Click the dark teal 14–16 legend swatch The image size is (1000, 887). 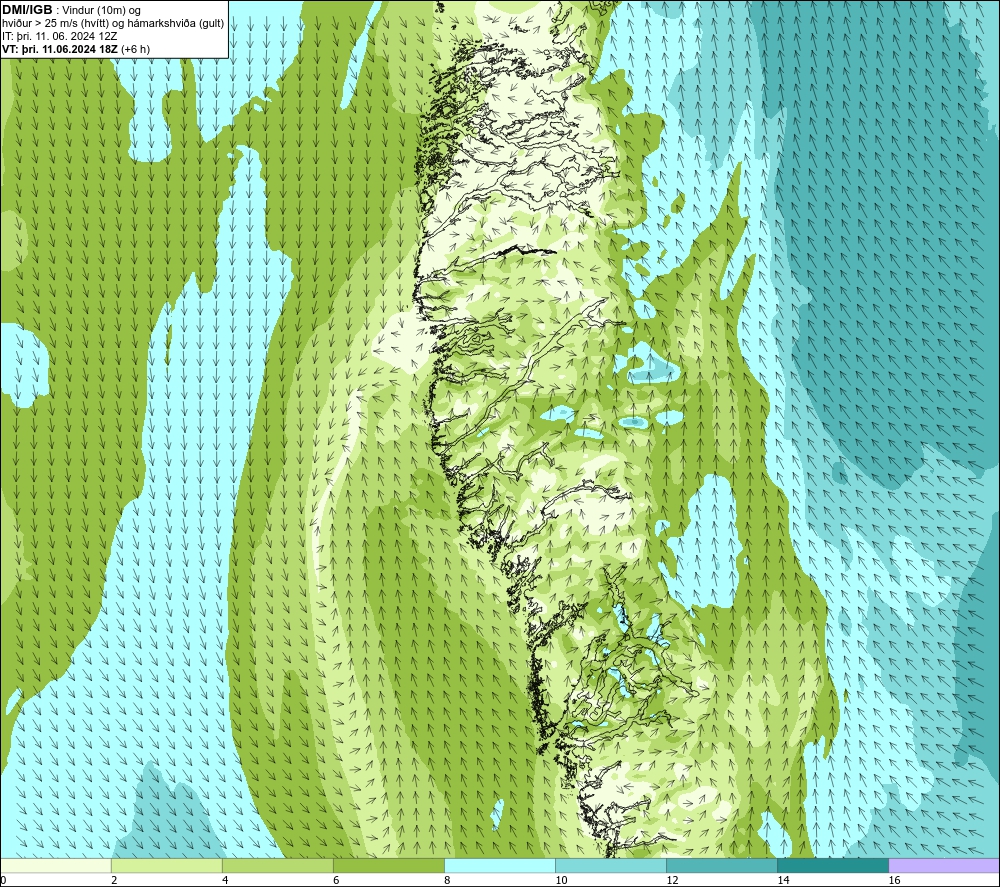833,865
